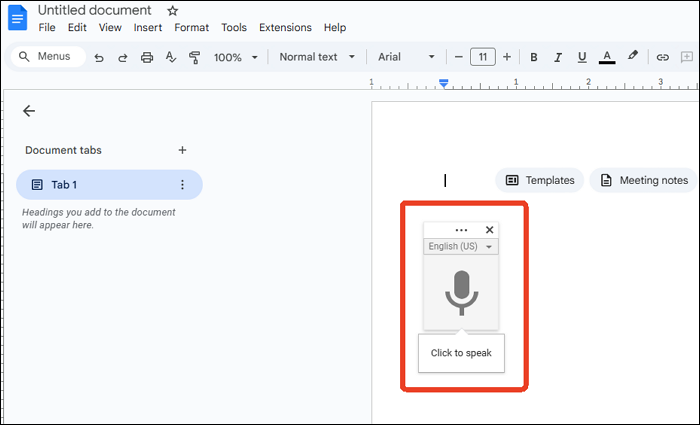This screenshot has width=700, height=425.
Task: Open the File menu
Action: tap(47, 28)
